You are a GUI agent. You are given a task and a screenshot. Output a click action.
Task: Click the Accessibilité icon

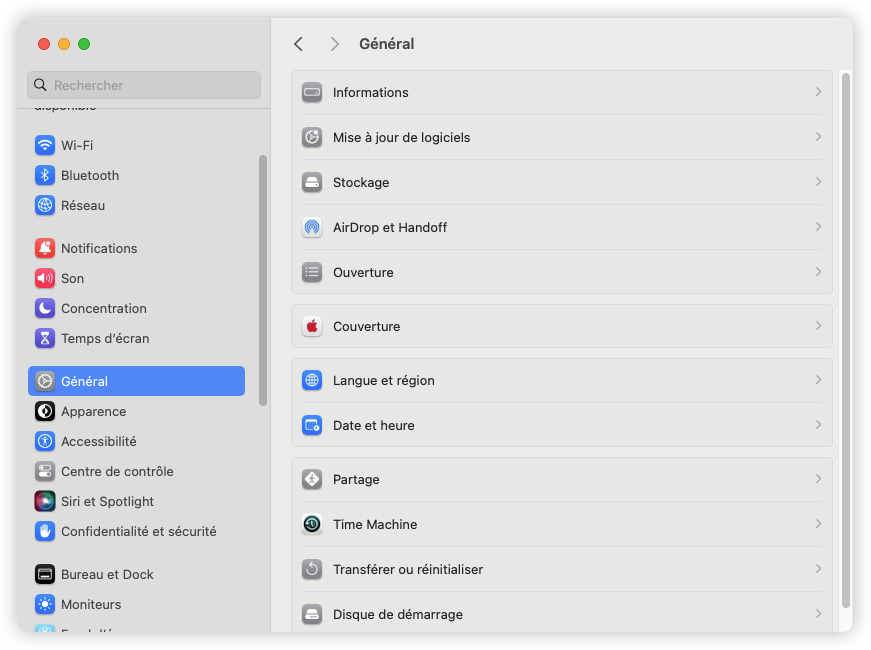[45, 441]
